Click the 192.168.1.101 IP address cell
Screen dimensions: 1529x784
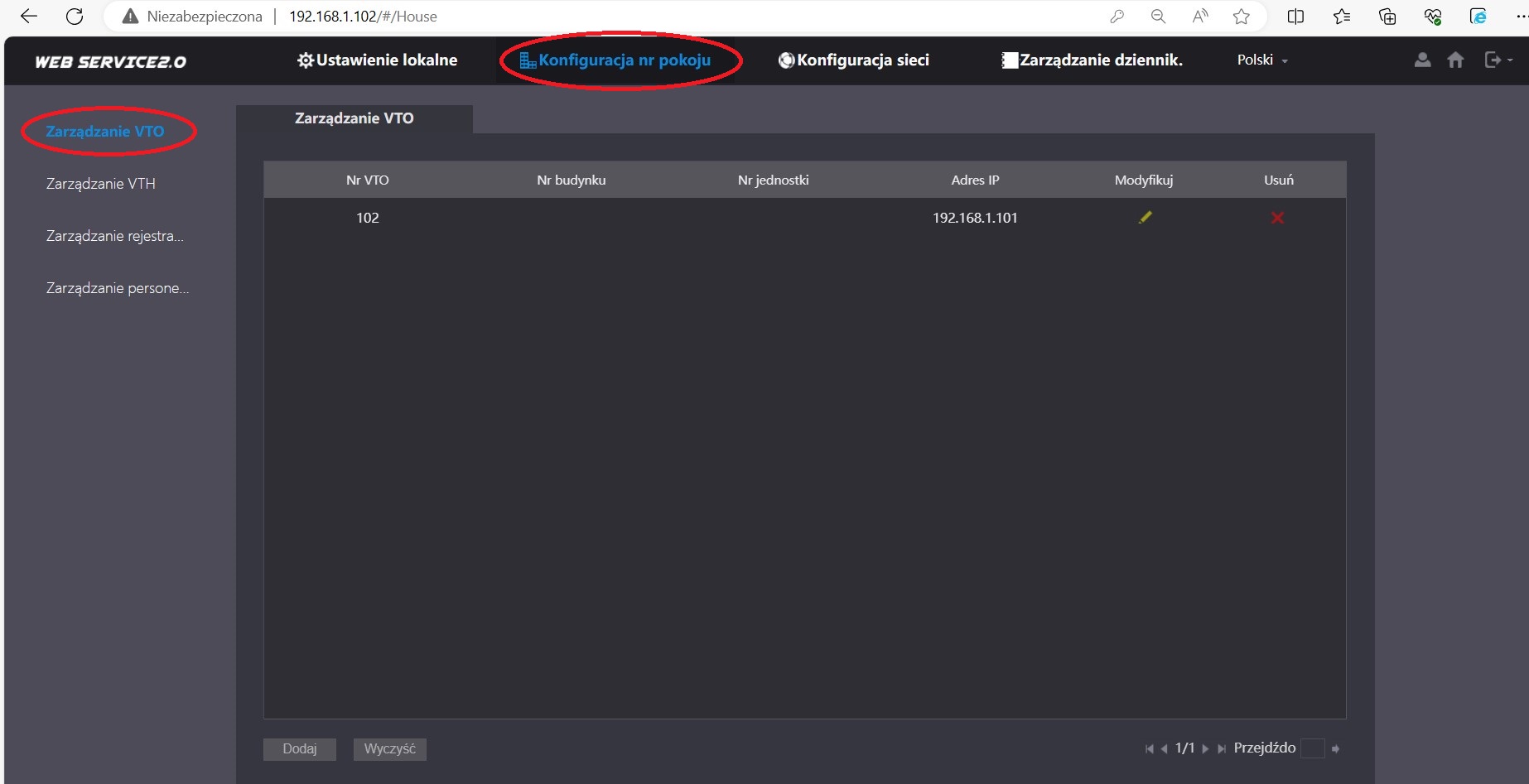click(x=975, y=218)
